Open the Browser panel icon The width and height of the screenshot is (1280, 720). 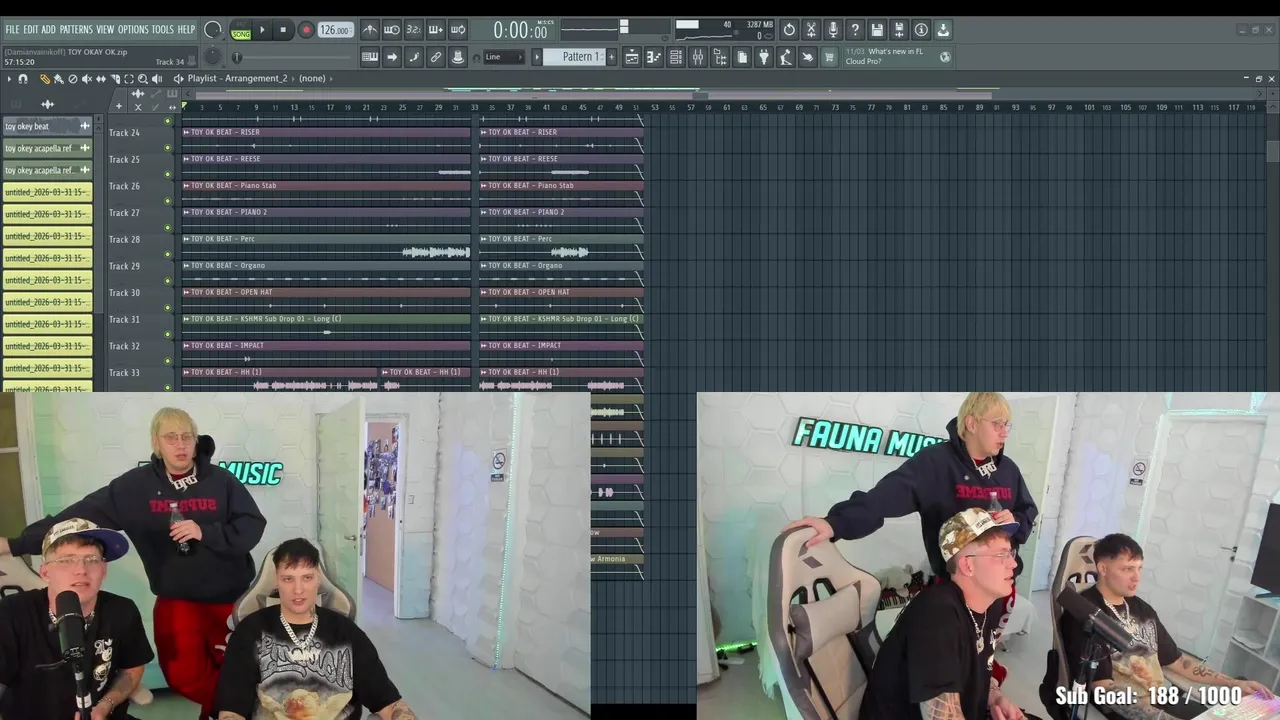click(x=720, y=57)
